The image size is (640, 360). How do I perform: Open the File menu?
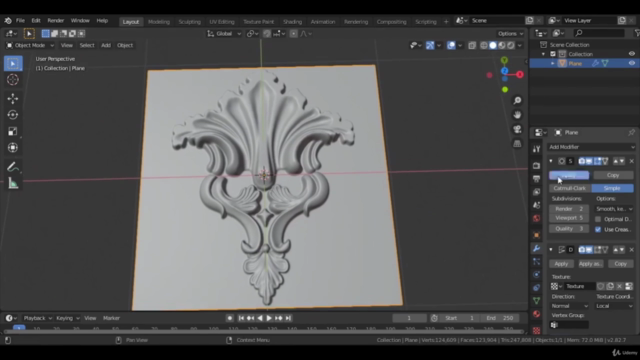pos(20,20)
